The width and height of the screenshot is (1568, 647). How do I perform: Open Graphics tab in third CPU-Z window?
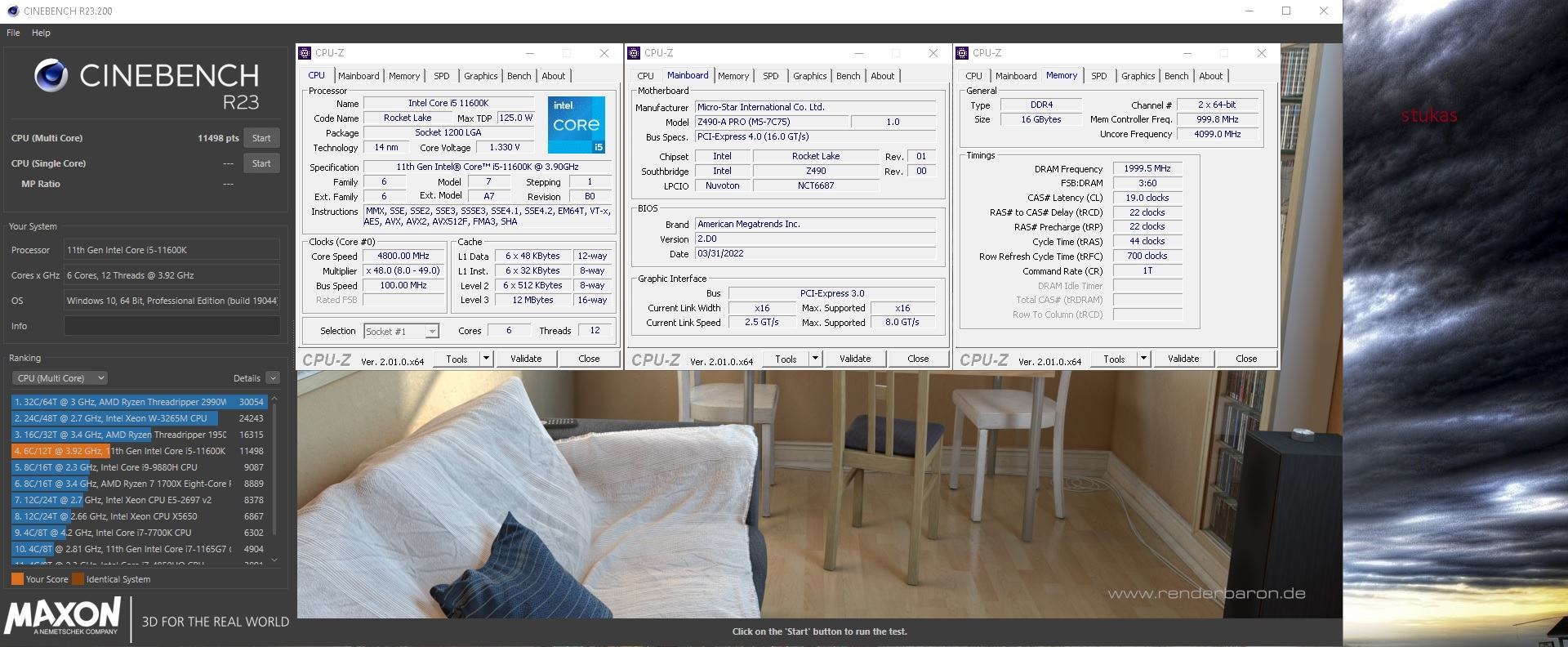tap(1138, 76)
